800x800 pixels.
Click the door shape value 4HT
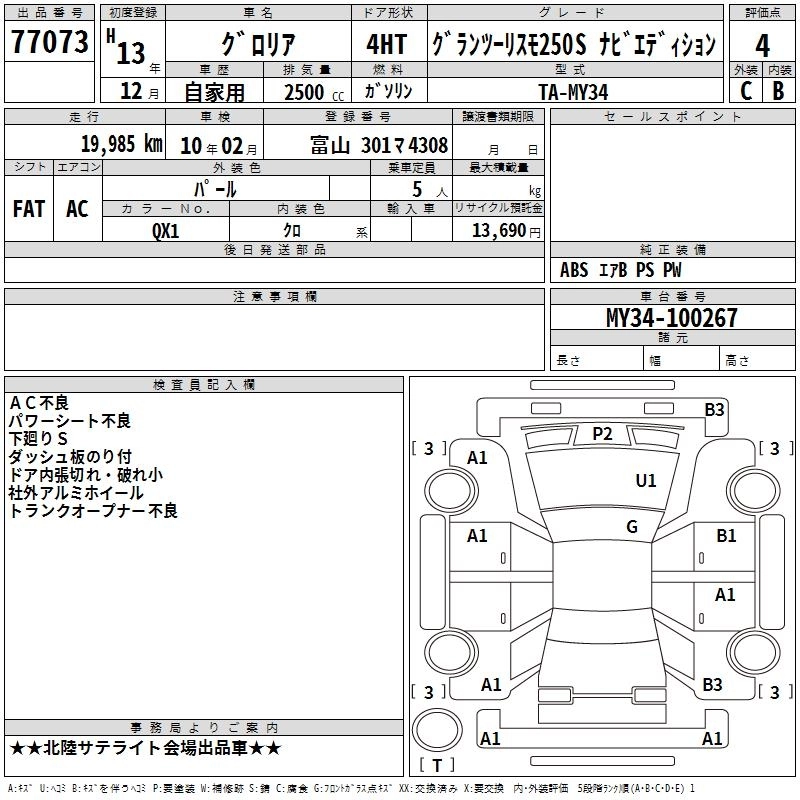pos(387,44)
